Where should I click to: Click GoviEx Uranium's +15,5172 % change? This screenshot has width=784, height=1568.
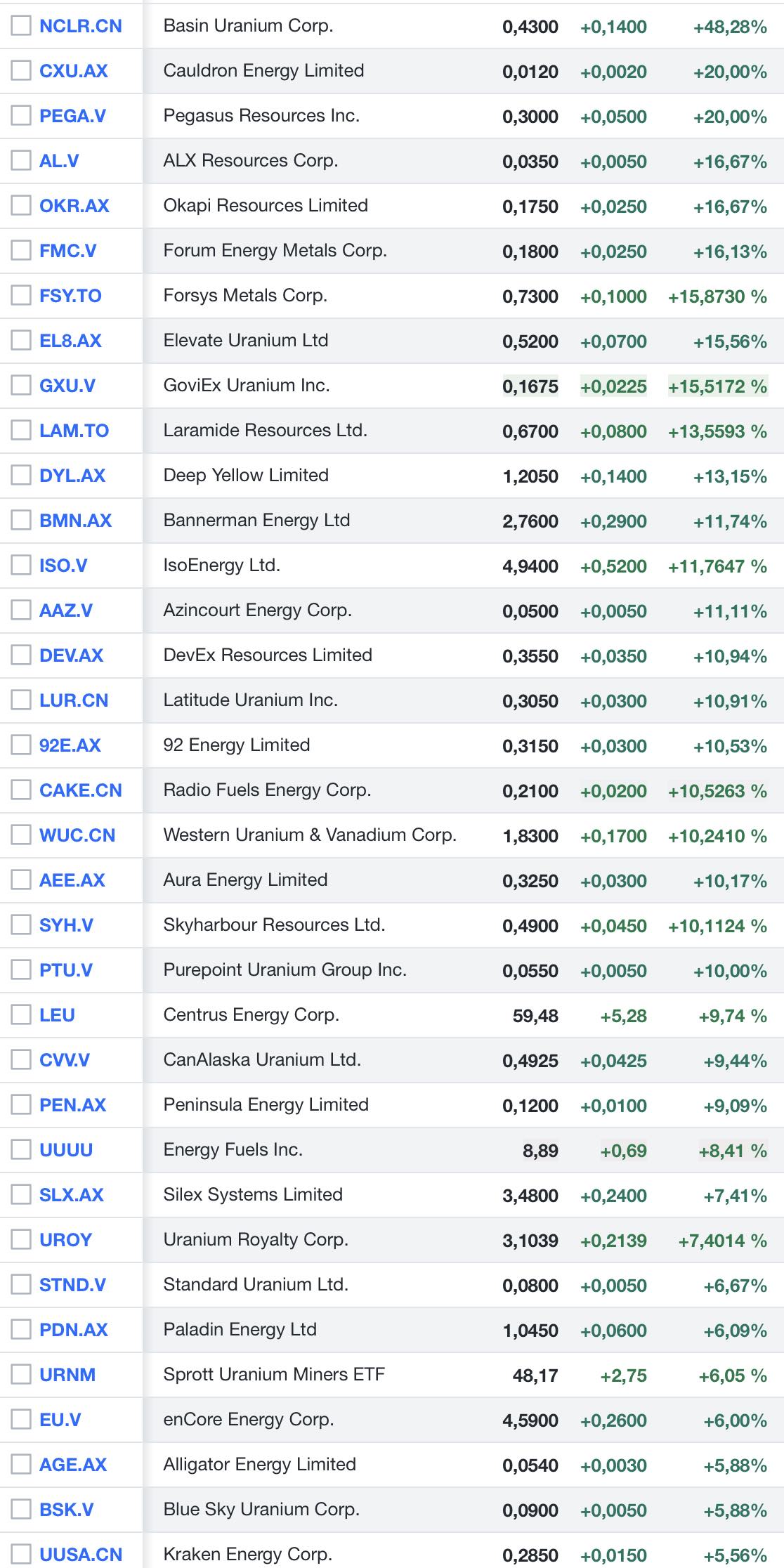717,386
